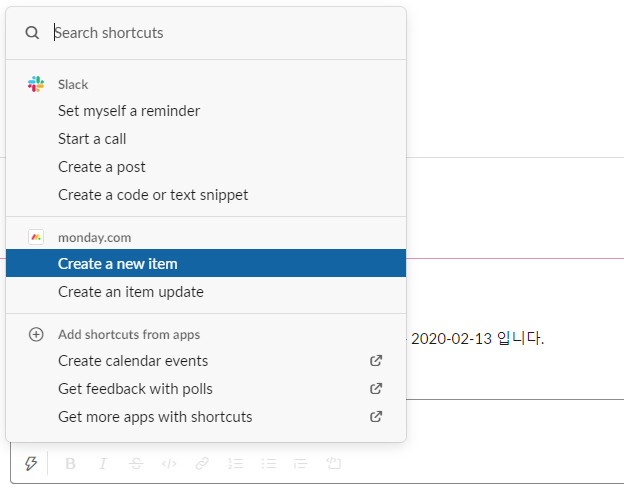Viewport: 624px width, 491px height.
Task: Toggle italic formatting in the composer
Action: point(103,463)
